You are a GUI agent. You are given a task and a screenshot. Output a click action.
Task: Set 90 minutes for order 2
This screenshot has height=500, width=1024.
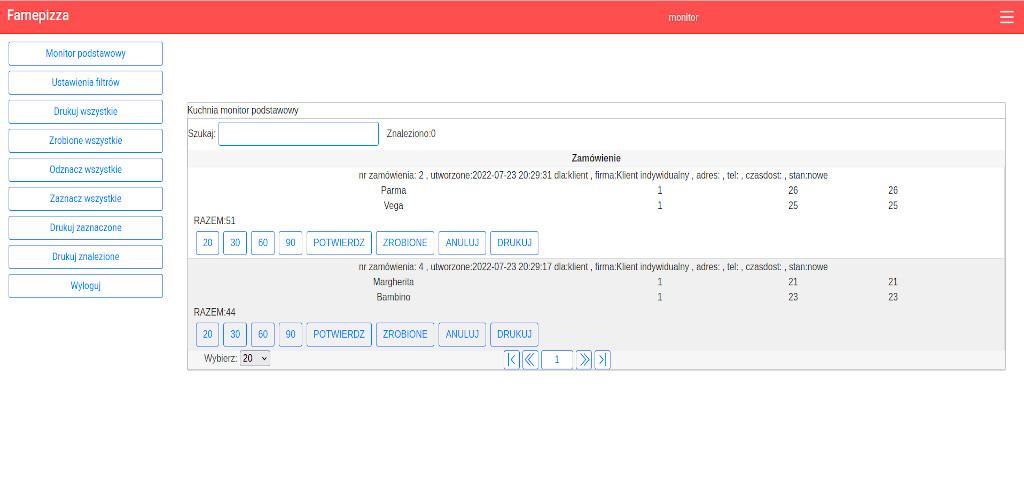pyautogui.click(x=291, y=243)
